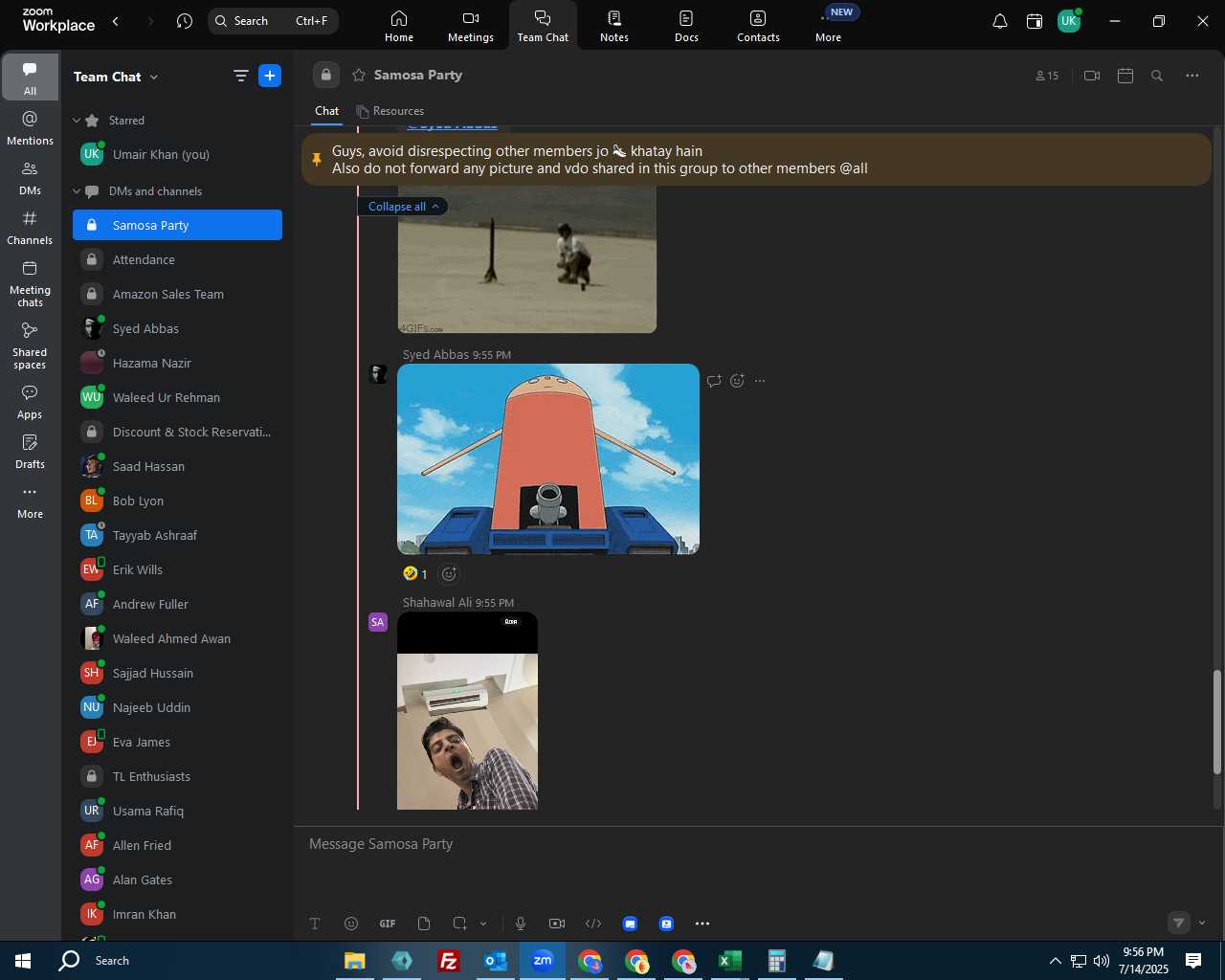Open the text formatting tool

pos(315,924)
